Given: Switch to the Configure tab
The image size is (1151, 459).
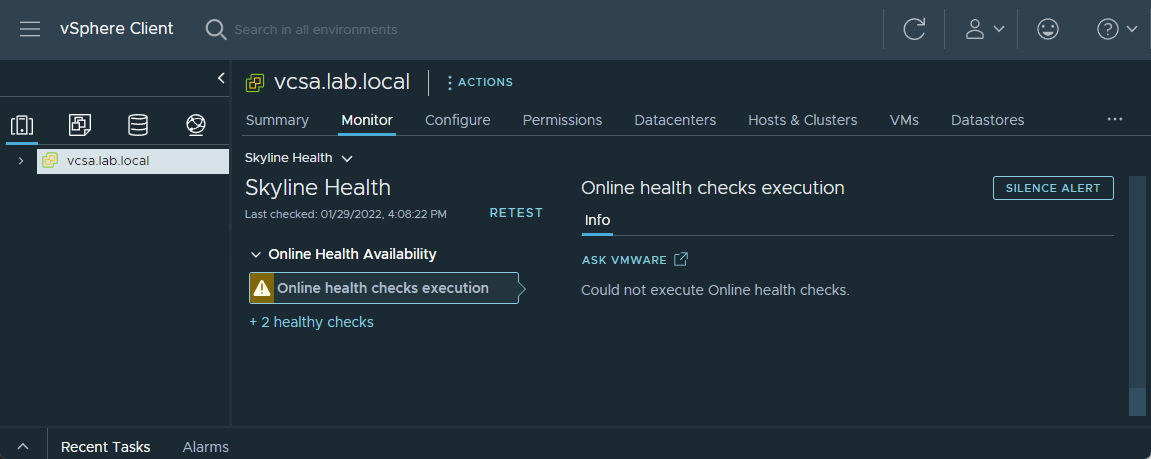Looking at the screenshot, I should point(457,120).
